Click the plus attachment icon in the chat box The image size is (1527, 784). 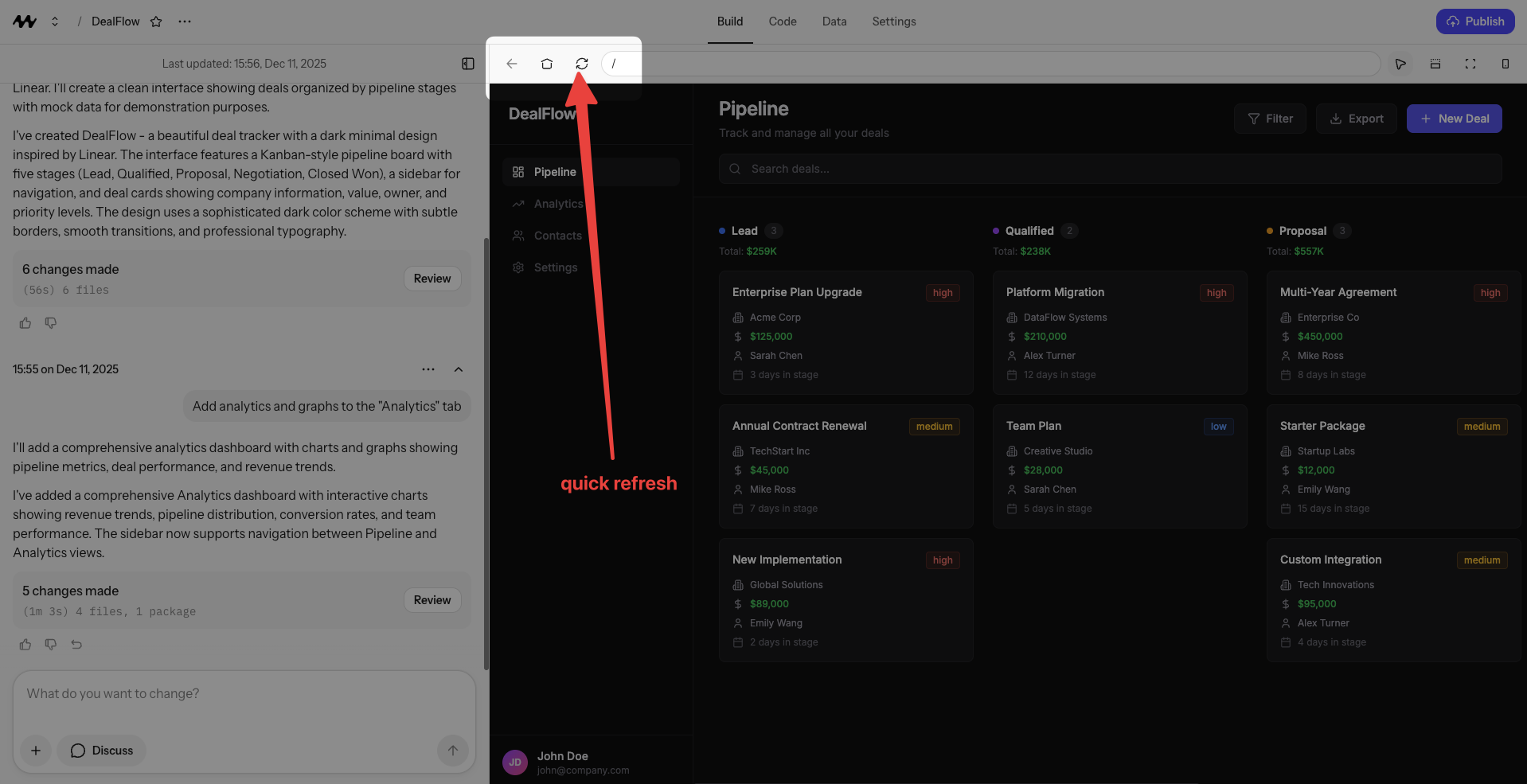pos(35,750)
